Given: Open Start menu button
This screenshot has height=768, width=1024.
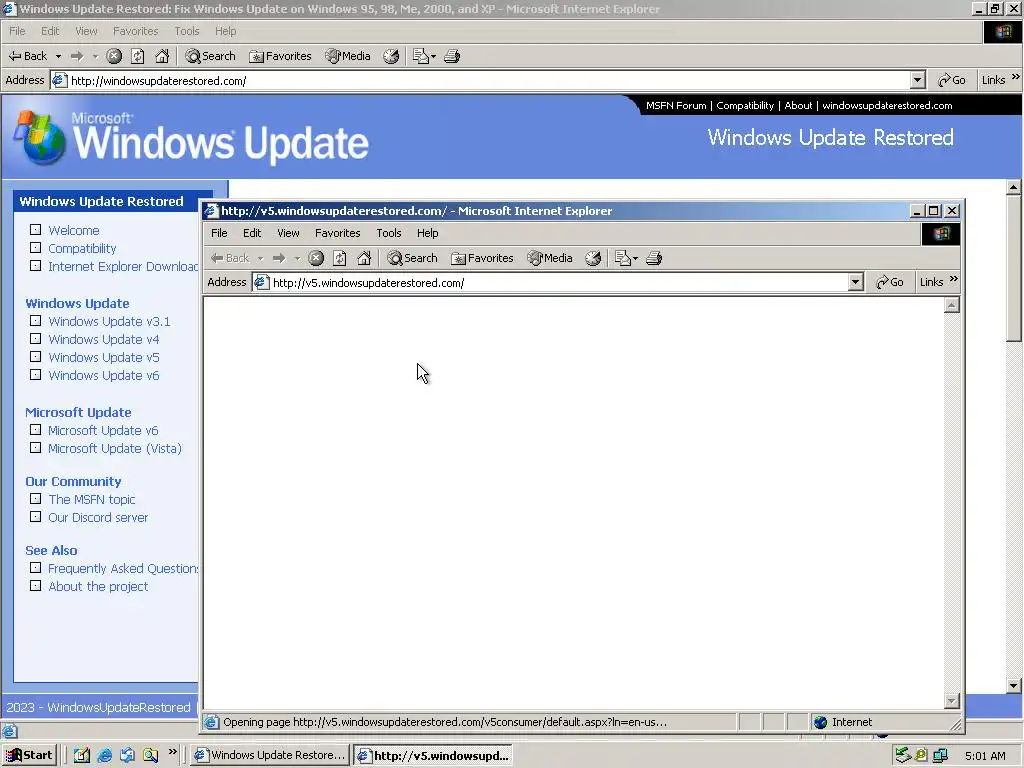Looking at the screenshot, I should tap(29, 755).
